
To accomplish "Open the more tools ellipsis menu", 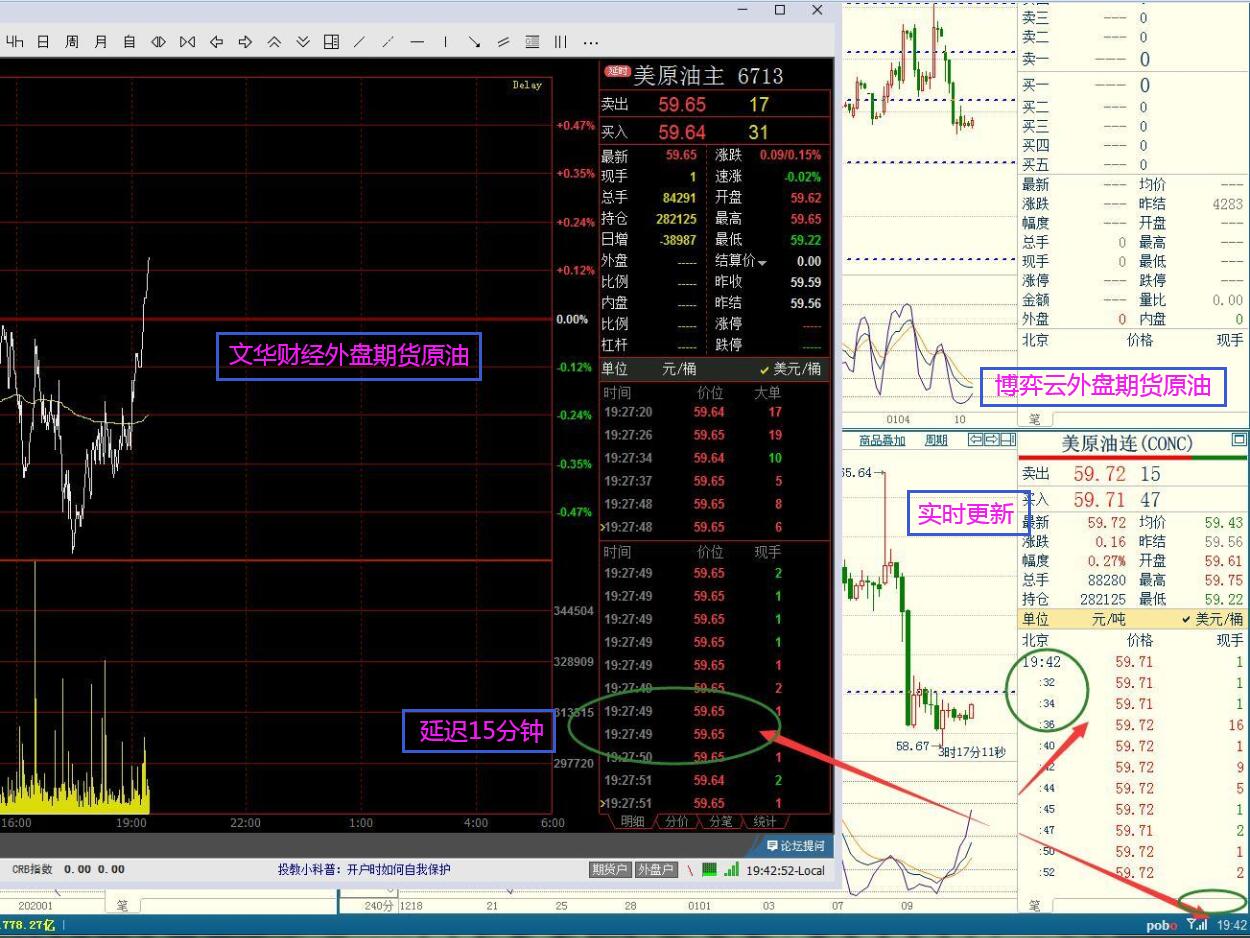I will [590, 42].
